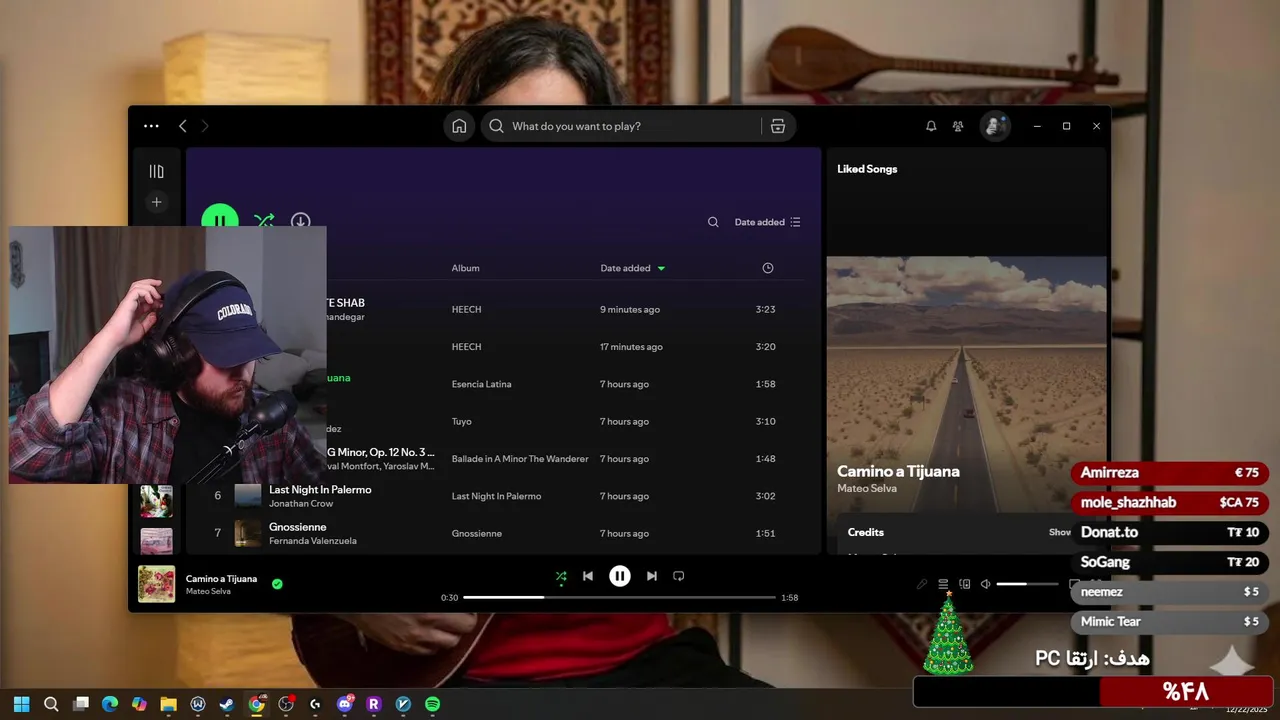This screenshot has height=720, width=1280.
Task: Skip to the next track
Action: coord(652,576)
